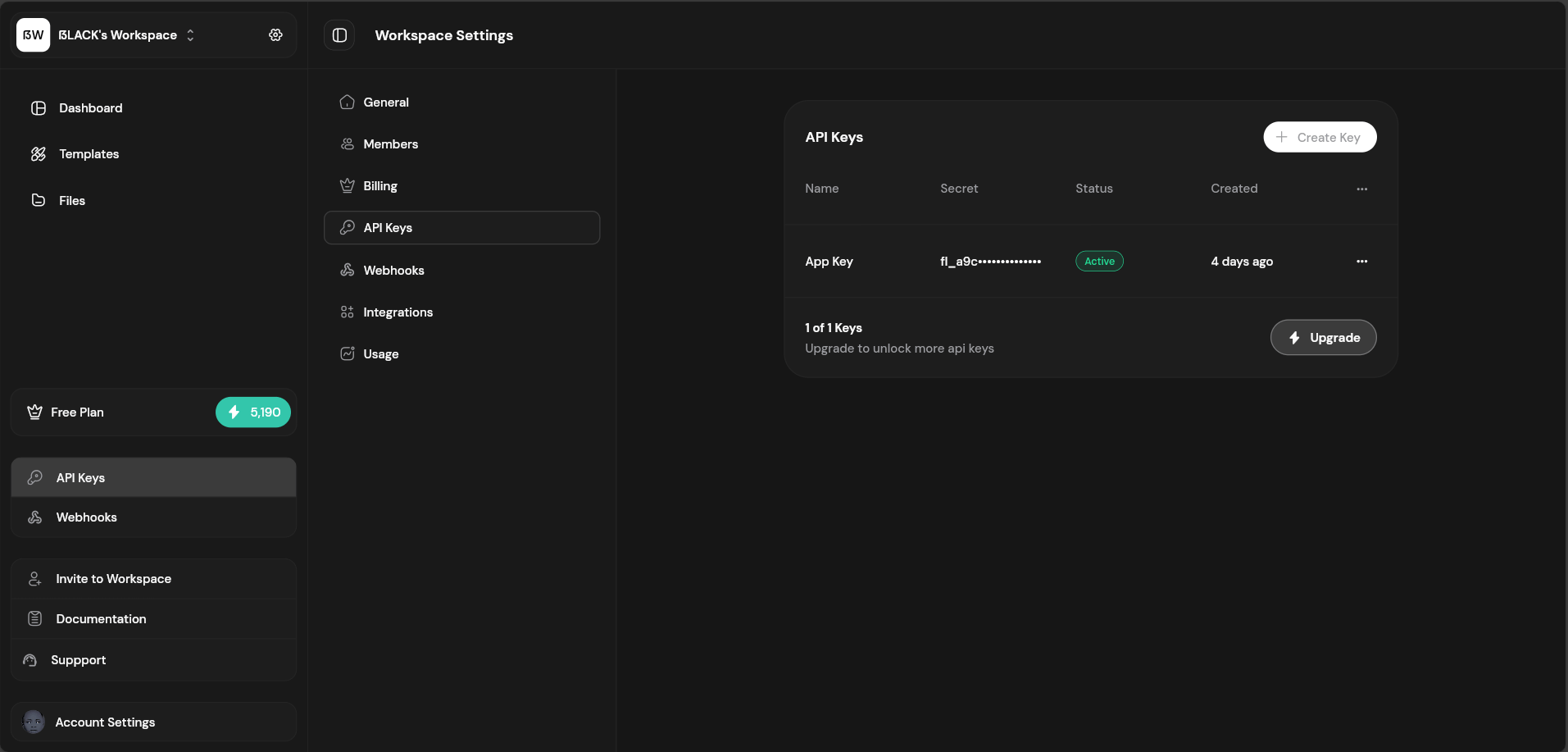Click Upgrade to unlock more api keys text
Screen dimensions: 1568x752
[x=899, y=349]
